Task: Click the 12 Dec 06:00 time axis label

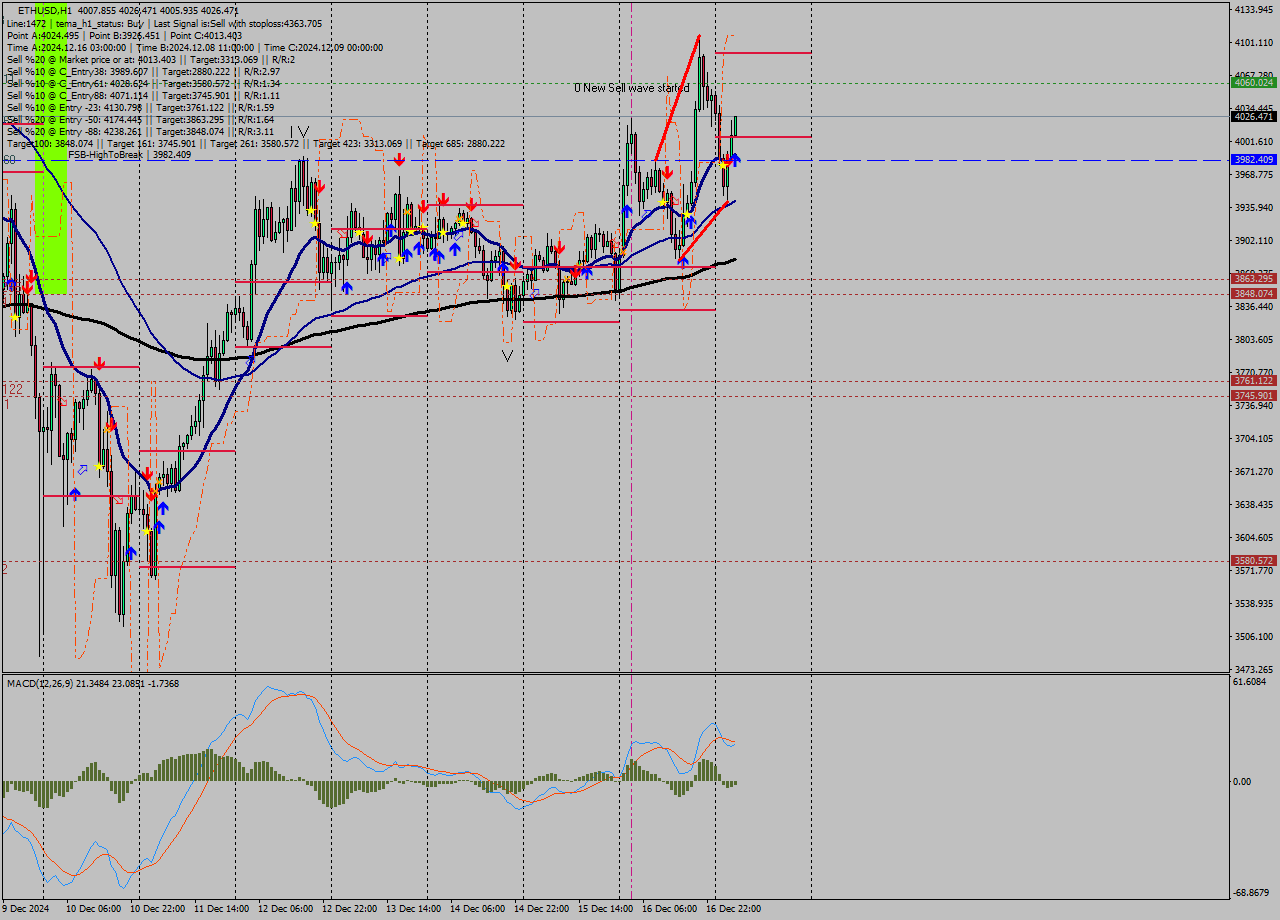Action: [284, 909]
